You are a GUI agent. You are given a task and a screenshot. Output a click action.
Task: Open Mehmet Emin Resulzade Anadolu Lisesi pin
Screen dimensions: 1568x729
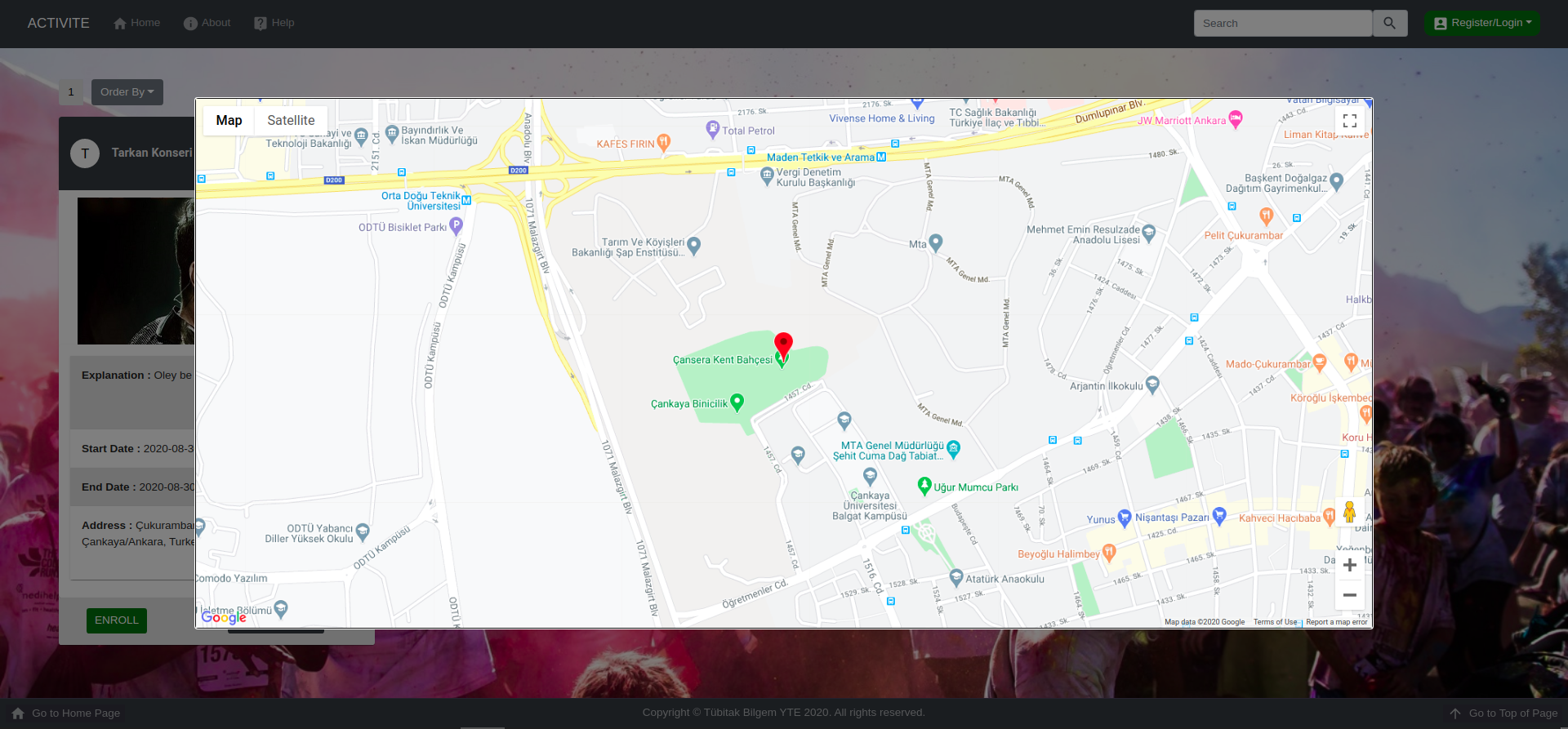point(1149,233)
